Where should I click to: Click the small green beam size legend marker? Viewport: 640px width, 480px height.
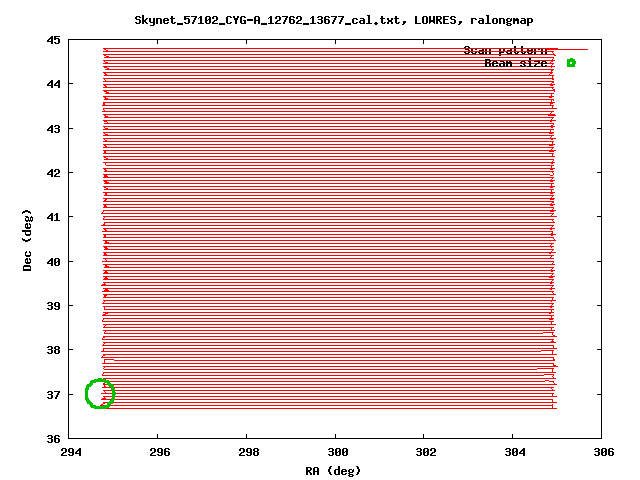571,63
